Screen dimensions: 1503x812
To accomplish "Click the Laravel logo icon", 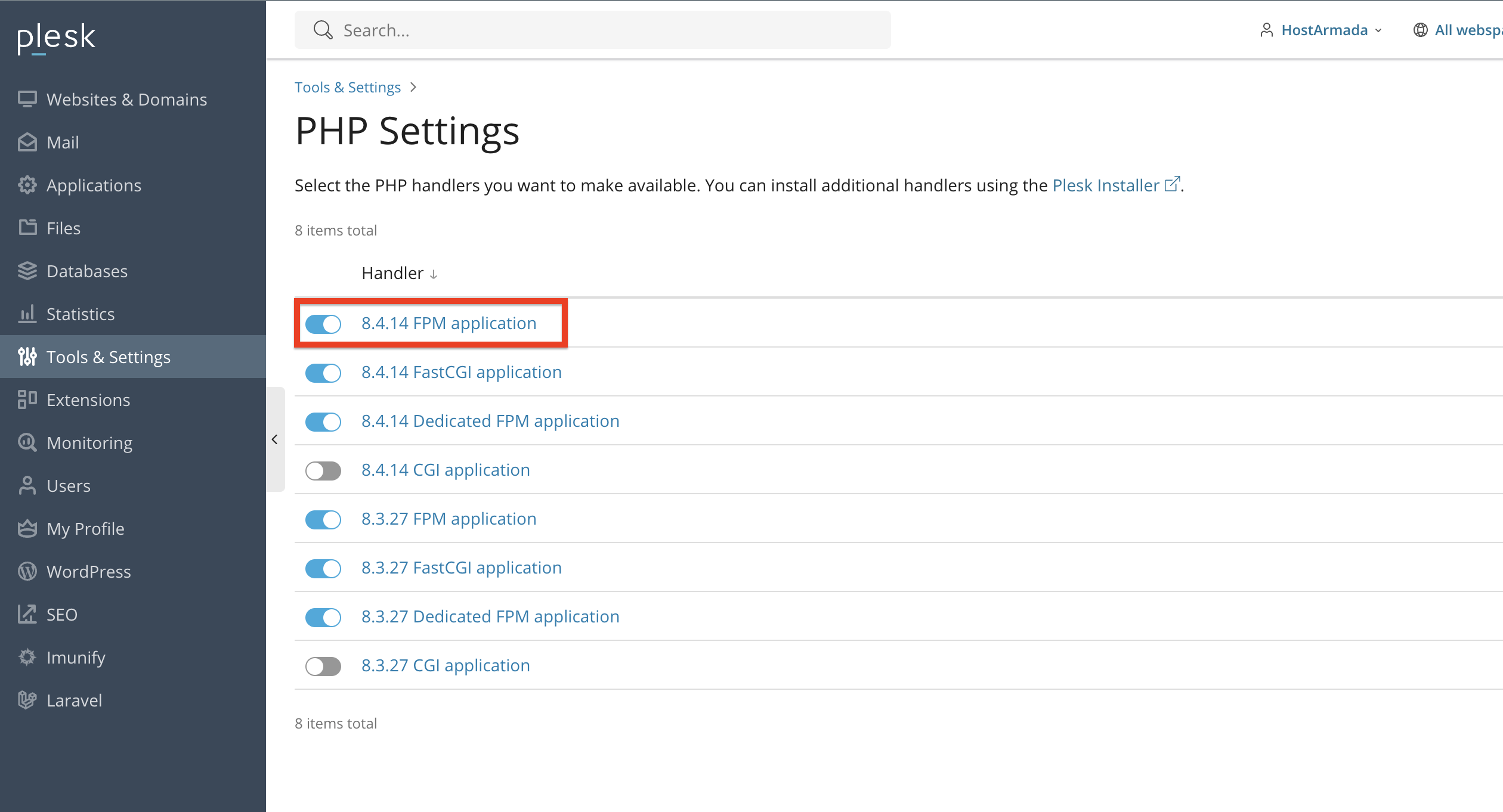I will [x=27, y=700].
